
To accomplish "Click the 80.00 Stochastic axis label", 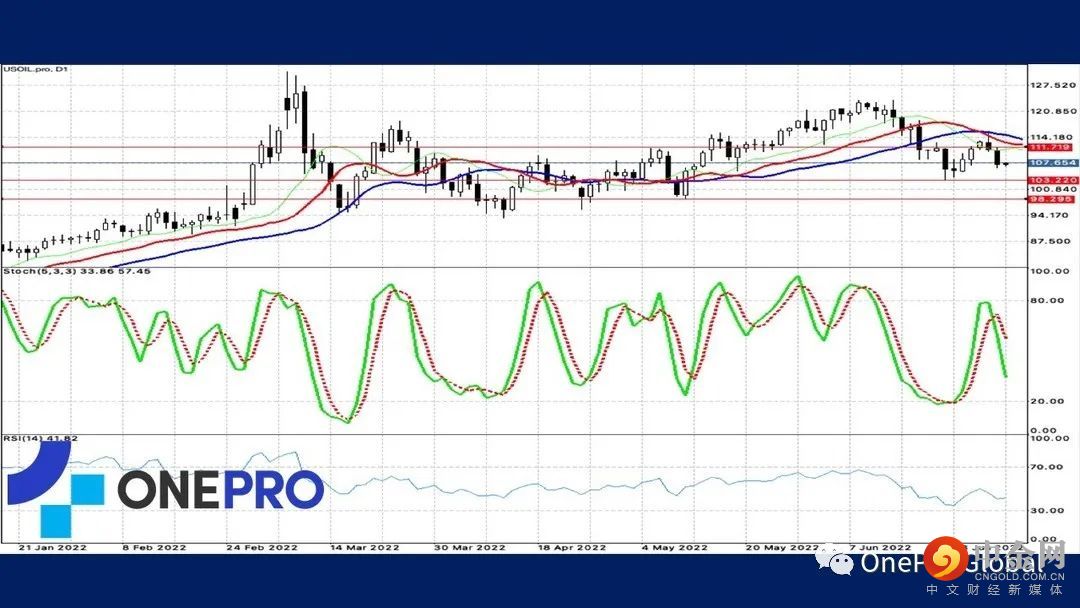I will 1047,300.
